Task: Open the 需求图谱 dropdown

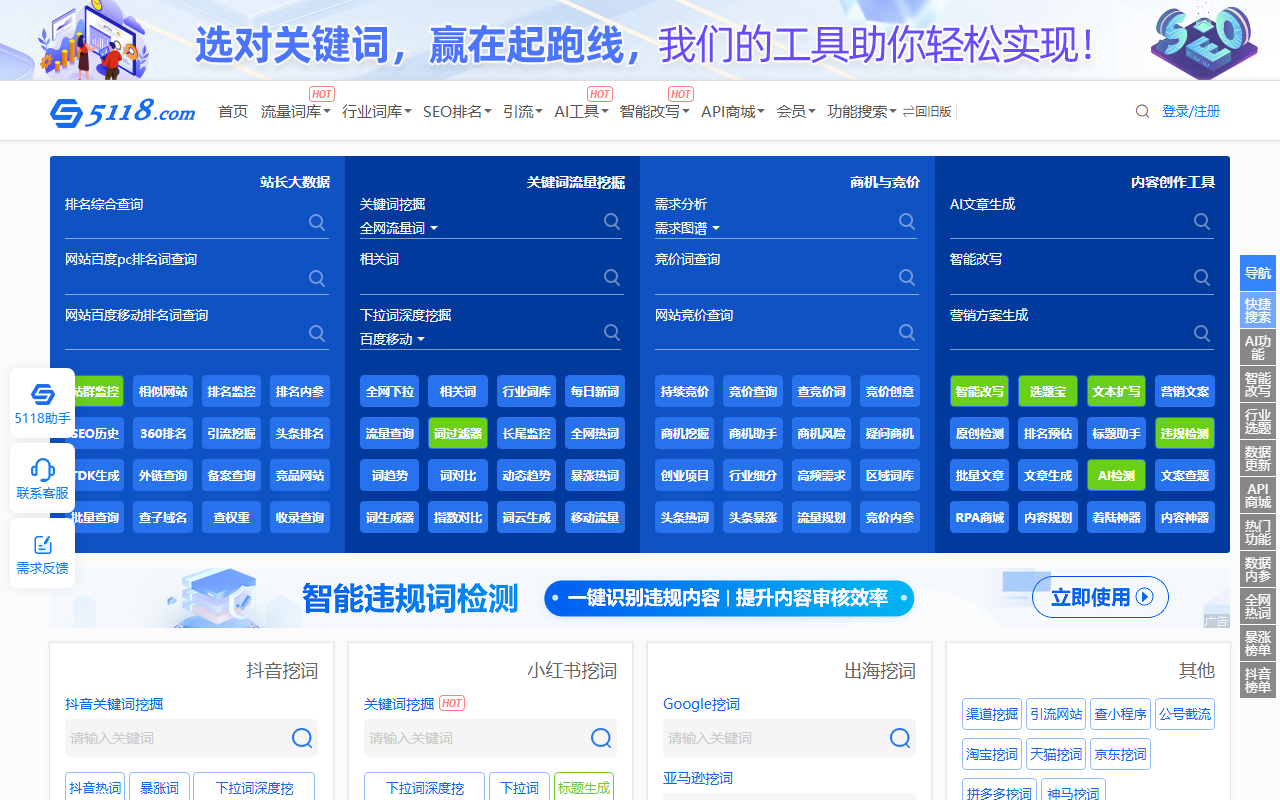Action: coord(687,228)
